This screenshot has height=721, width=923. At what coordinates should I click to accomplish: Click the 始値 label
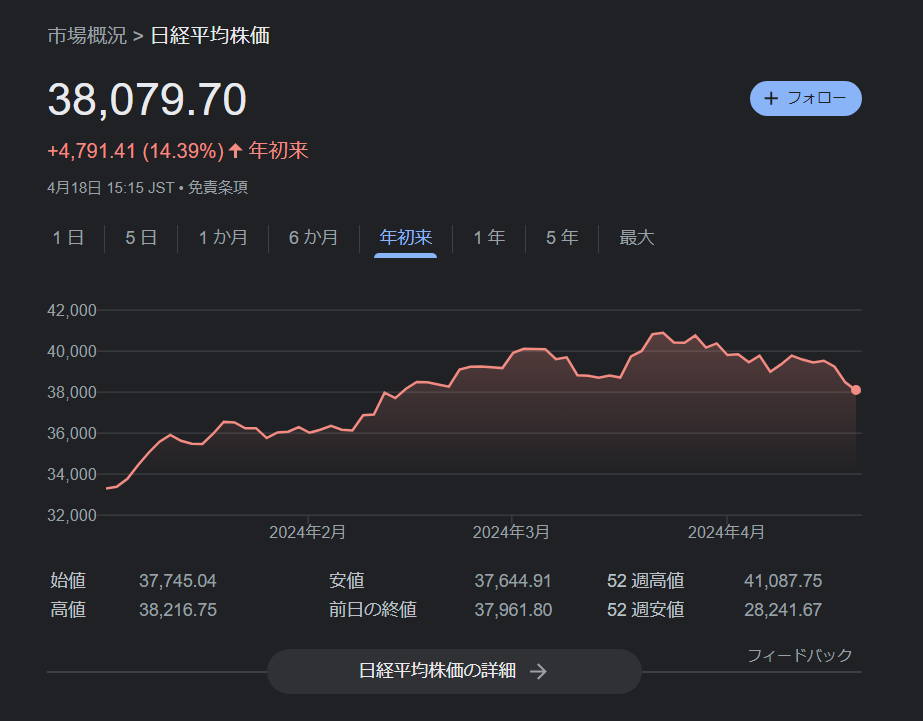[68, 581]
